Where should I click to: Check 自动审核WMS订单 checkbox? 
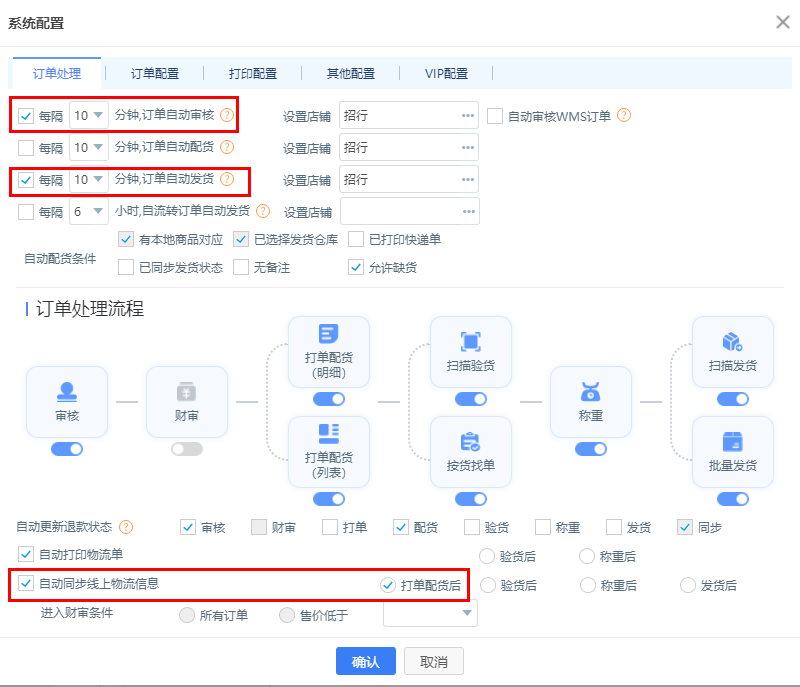[x=495, y=116]
